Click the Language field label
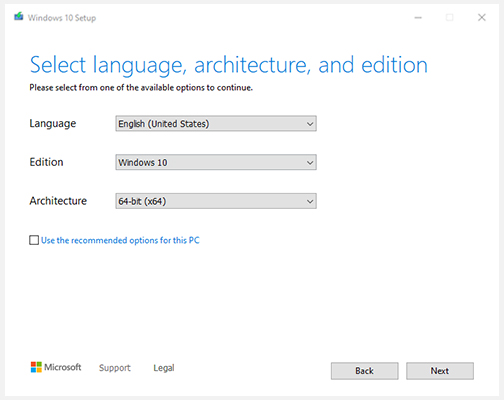Image resolution: width=504 pixels, height=400 pixels. click(53, 124)
